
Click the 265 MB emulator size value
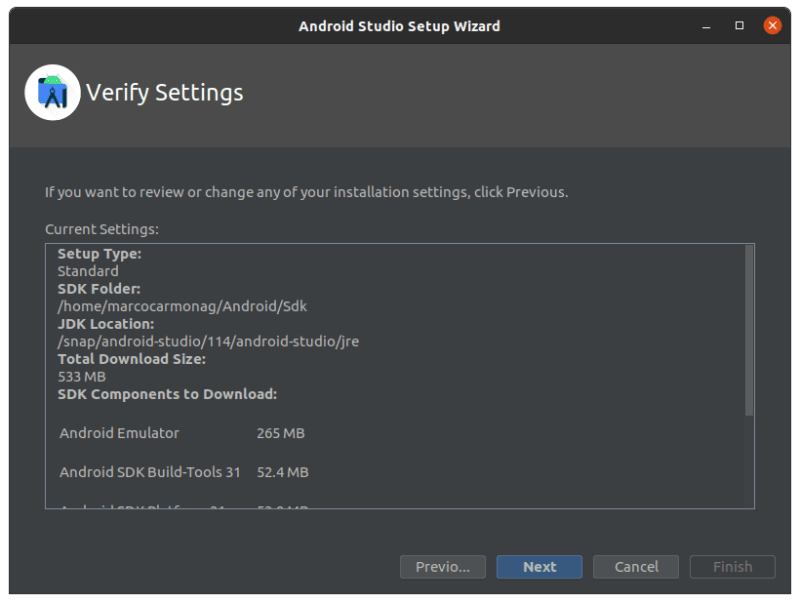tap(280, 434)
